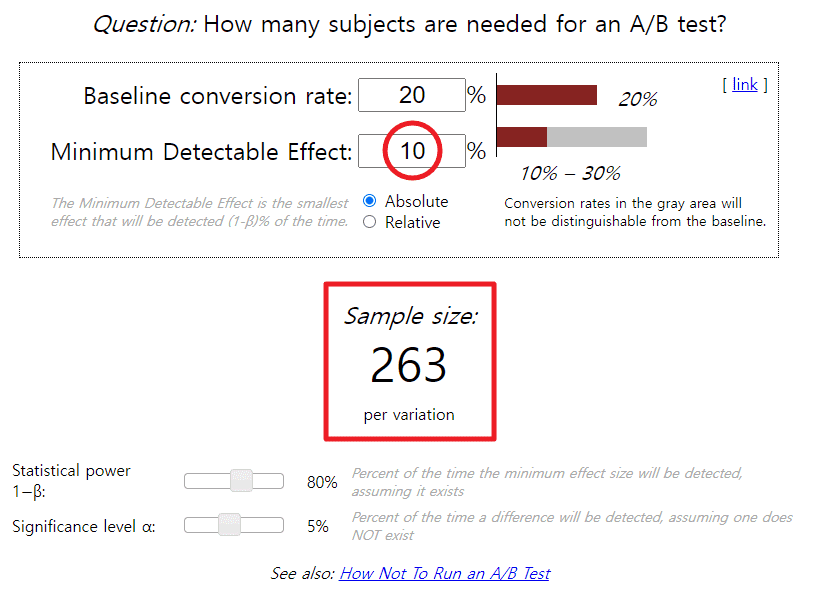Click the 80% statistical power value
813x605 pixels.
click(322, 482)
